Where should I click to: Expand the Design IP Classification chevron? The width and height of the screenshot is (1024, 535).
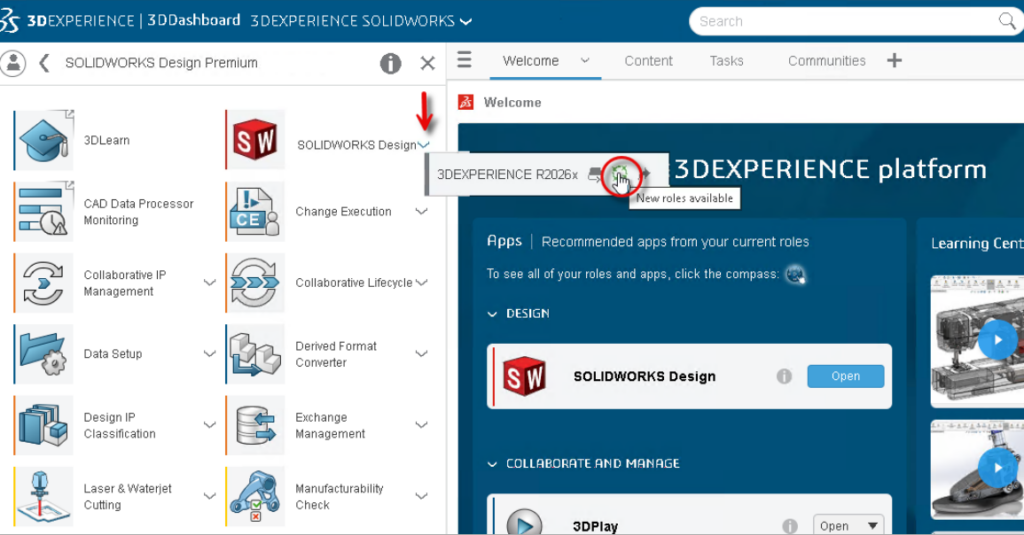pos(210,425)
